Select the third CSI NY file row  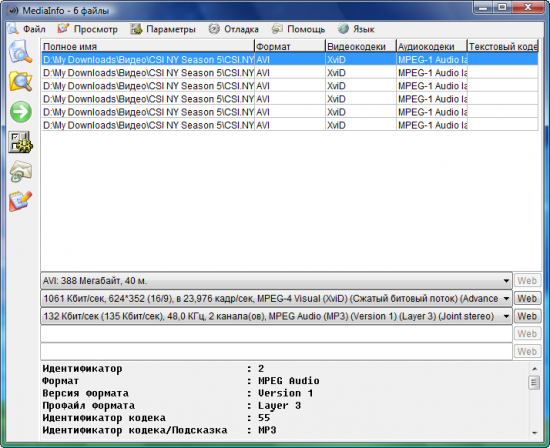click(290, 86)
